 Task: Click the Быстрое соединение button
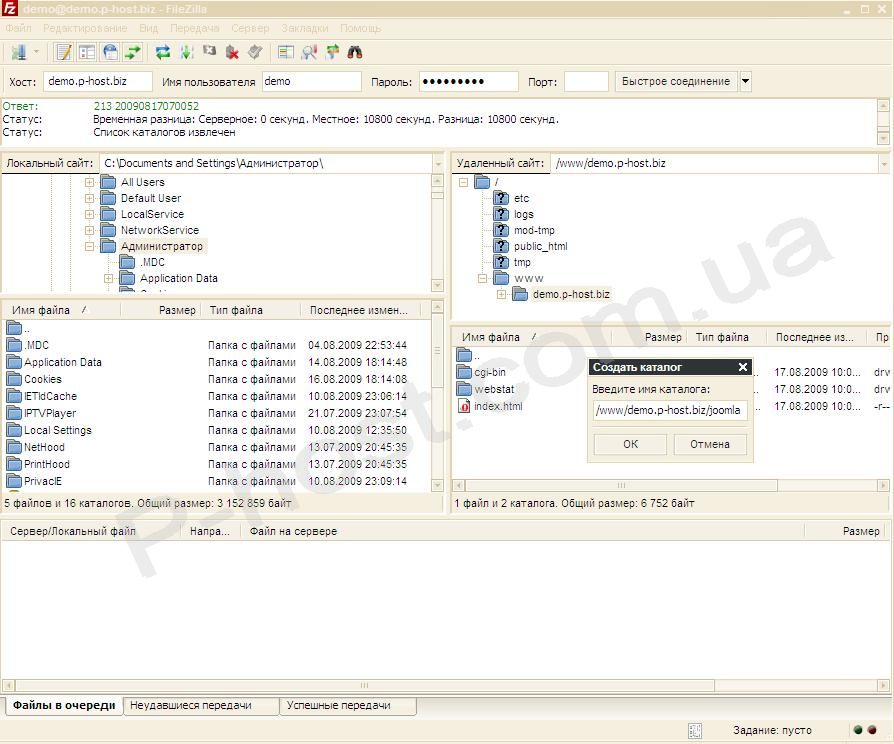point(676,82)
